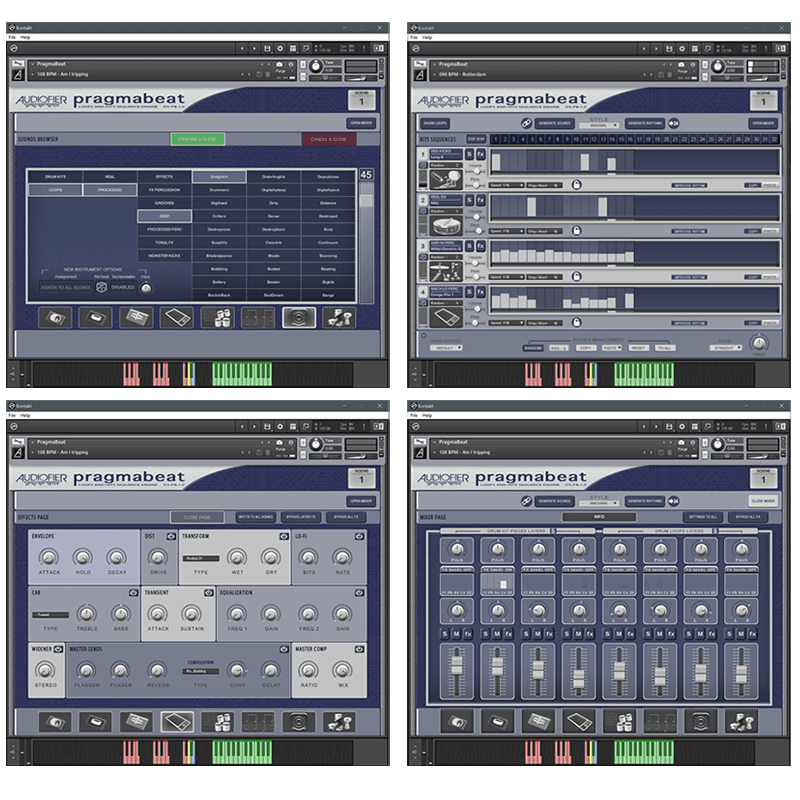
Task: Select DRUM KITS category in Sounds Browser
Action: 55,177
